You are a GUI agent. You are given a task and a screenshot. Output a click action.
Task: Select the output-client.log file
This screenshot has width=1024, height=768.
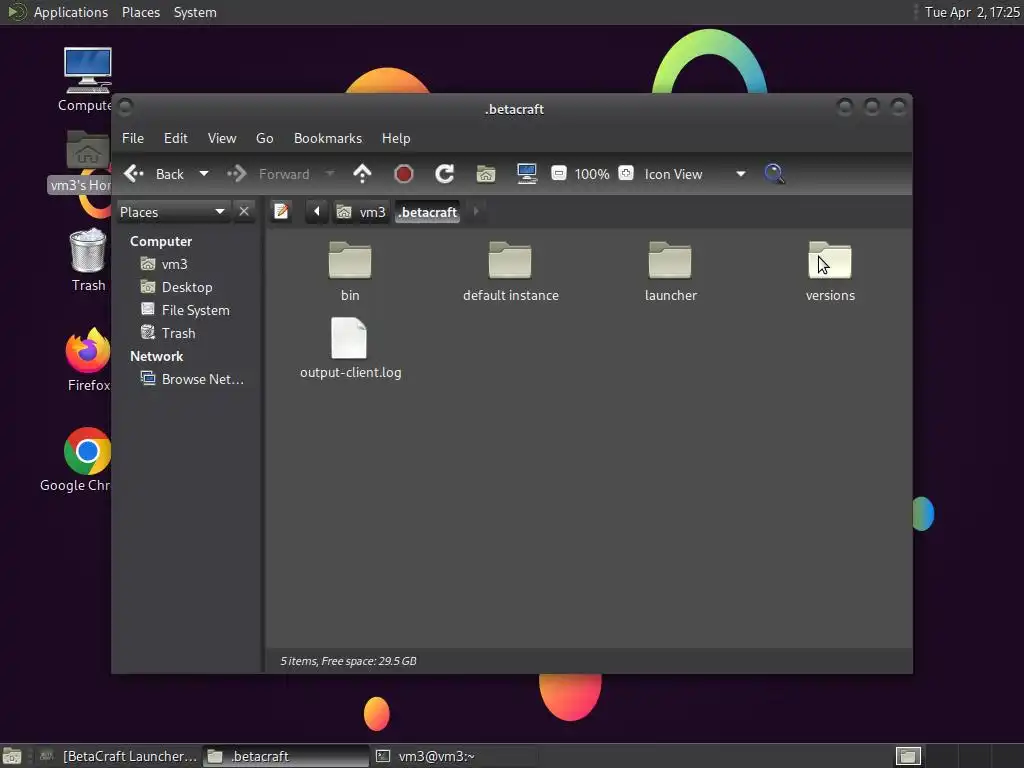[350, 348]
